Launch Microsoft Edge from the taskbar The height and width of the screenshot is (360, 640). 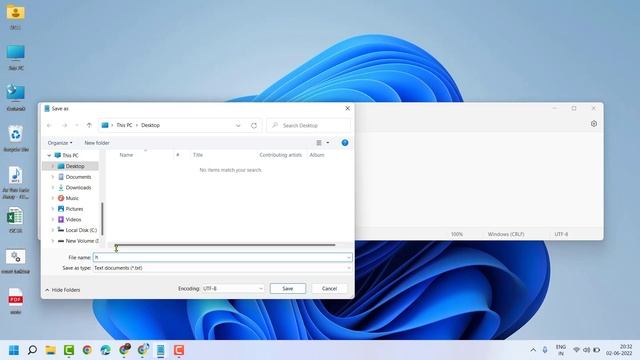point(105,350)
